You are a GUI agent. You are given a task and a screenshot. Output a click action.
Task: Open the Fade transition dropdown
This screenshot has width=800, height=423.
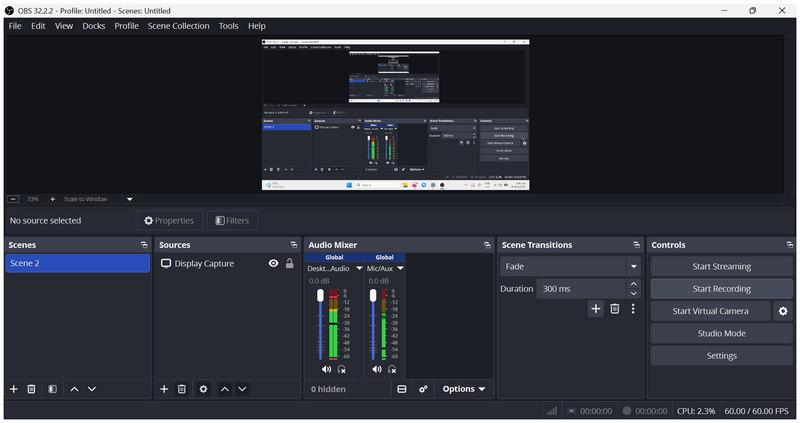tap(570, 266)
